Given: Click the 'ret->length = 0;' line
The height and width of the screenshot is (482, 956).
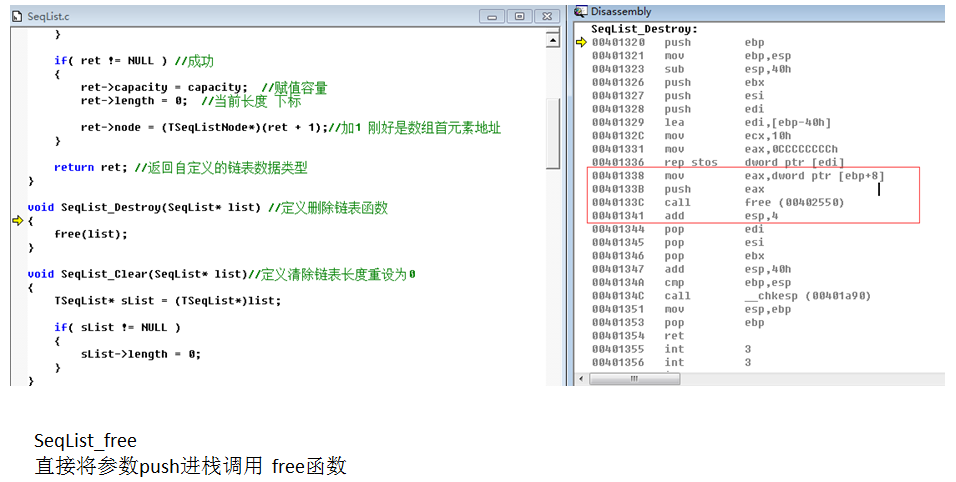Looking at the screenshot, I should pos(134,101).
